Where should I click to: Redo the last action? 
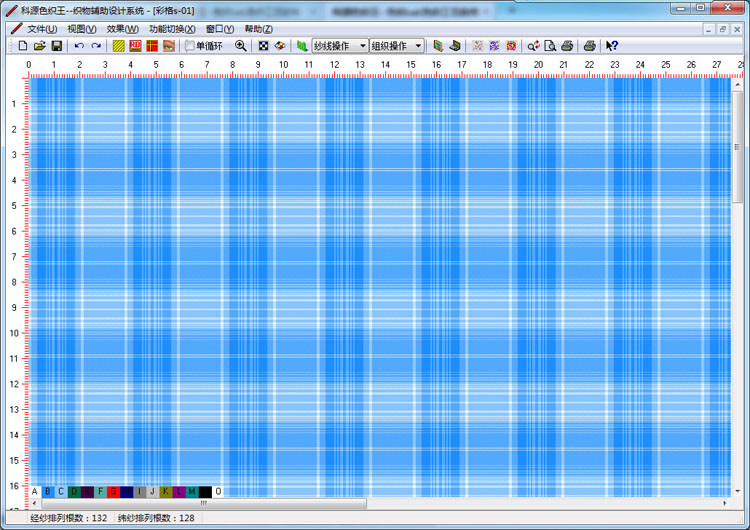[96, 46]
